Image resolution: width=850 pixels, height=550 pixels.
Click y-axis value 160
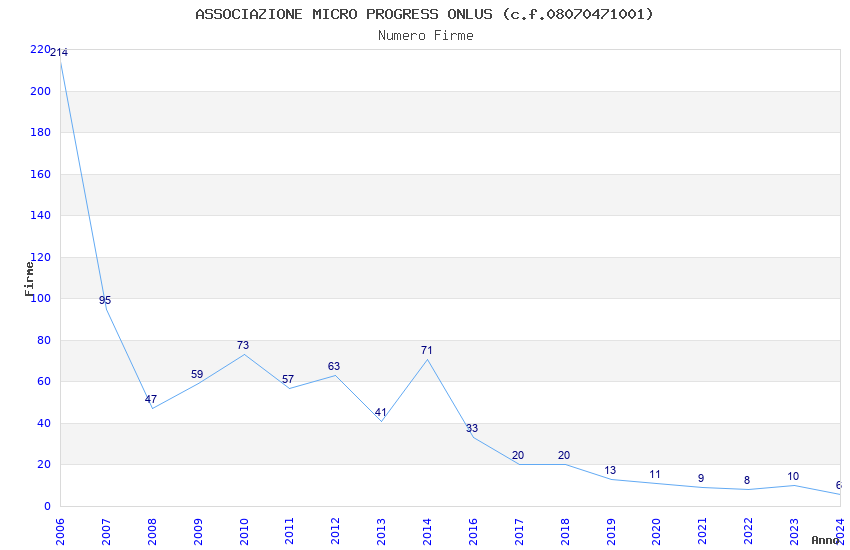pos(40,174)
